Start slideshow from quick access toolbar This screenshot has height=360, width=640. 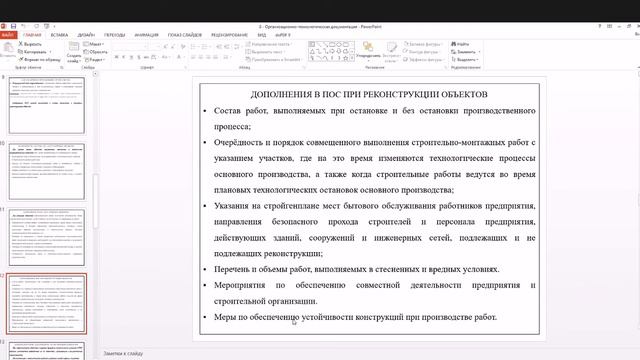tap(46, 26)
